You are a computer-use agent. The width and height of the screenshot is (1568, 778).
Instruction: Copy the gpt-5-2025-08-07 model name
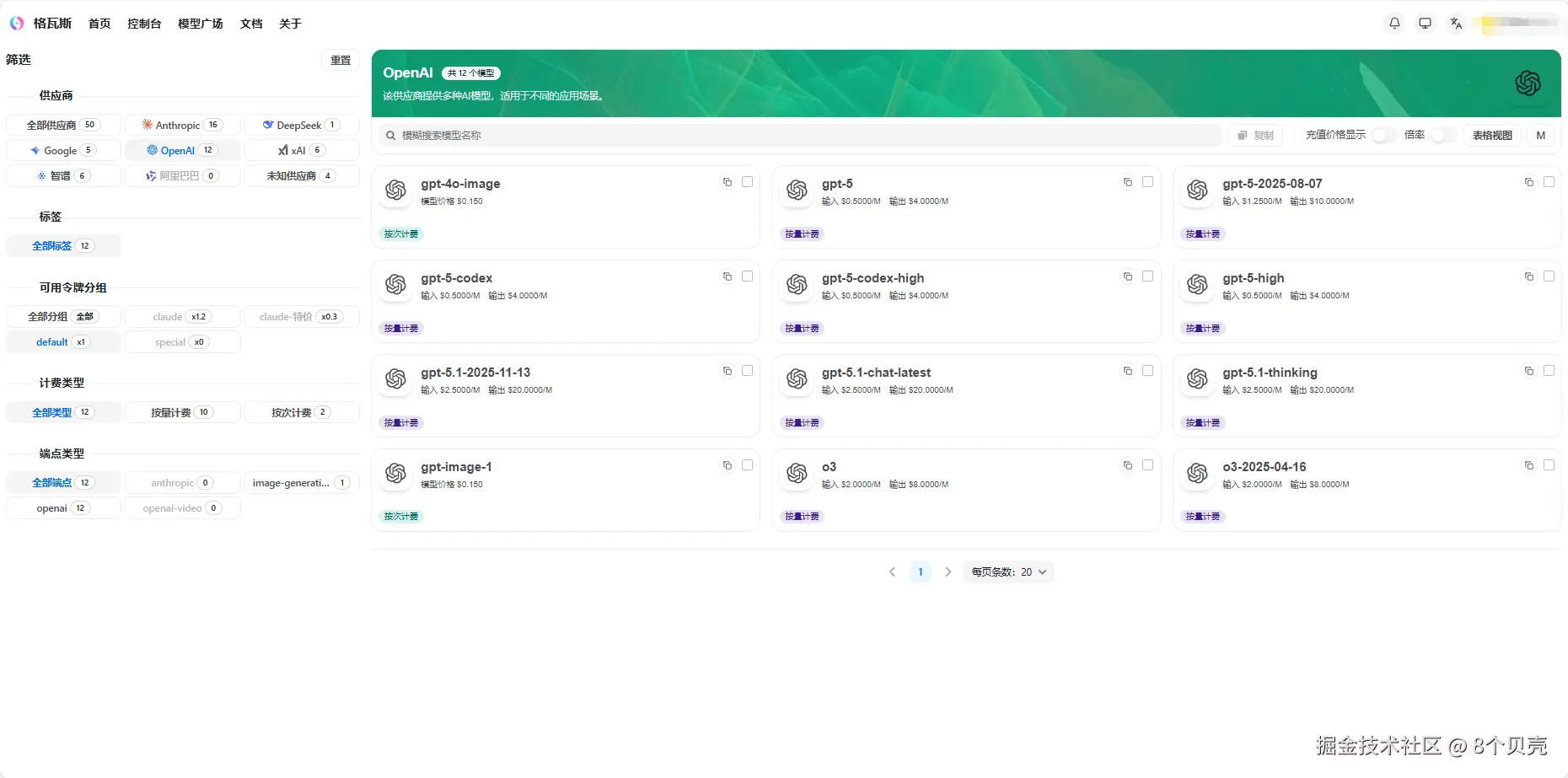(1529, 182)
